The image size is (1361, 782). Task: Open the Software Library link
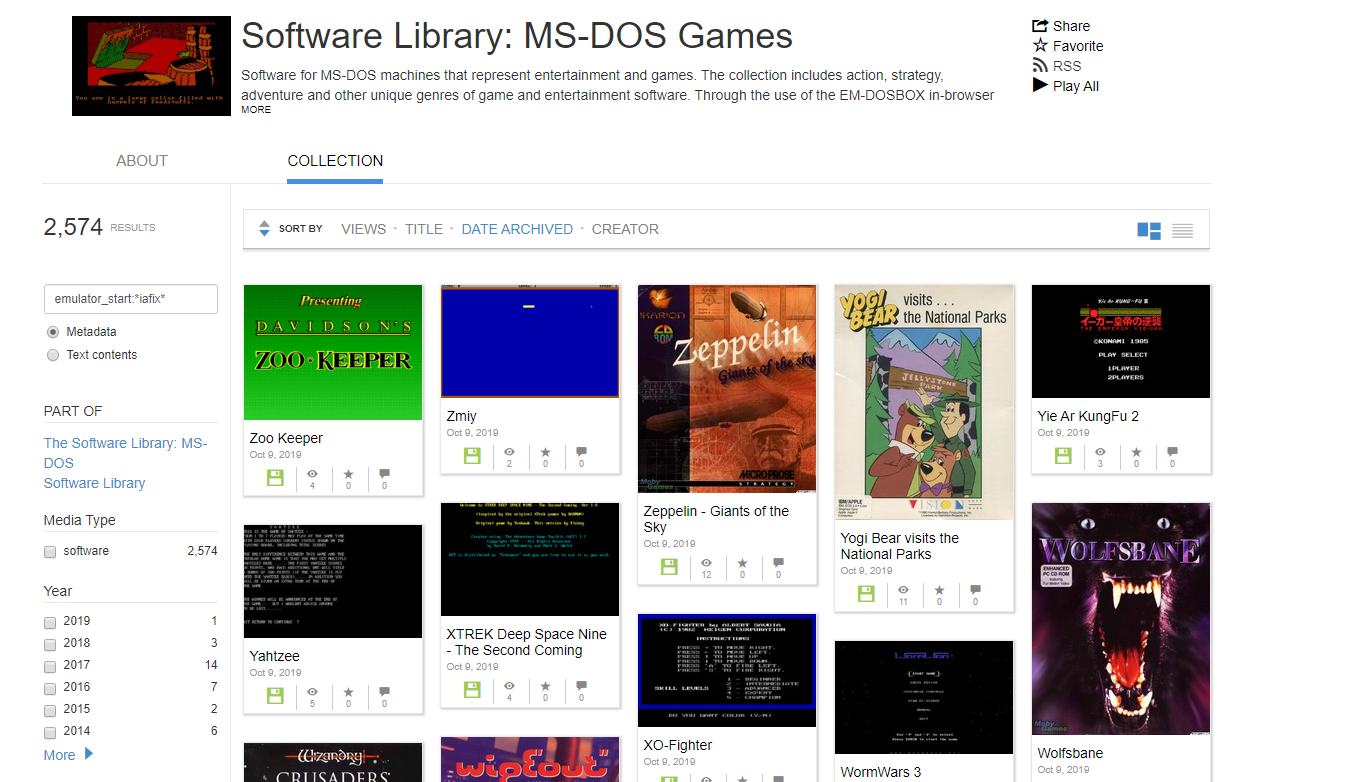coord(94,483)
